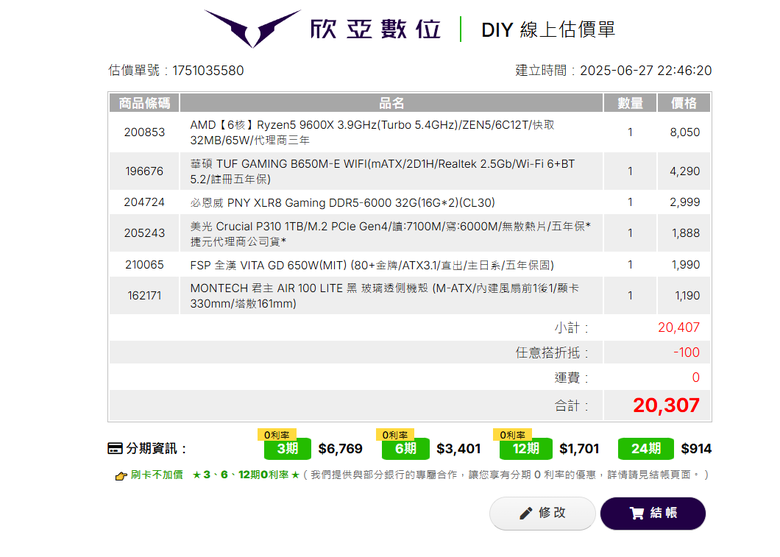The width and height of the screenshot is (780, 557).
Task: Click the Crucial P310 1TB product name
Action: coord(390,233)
